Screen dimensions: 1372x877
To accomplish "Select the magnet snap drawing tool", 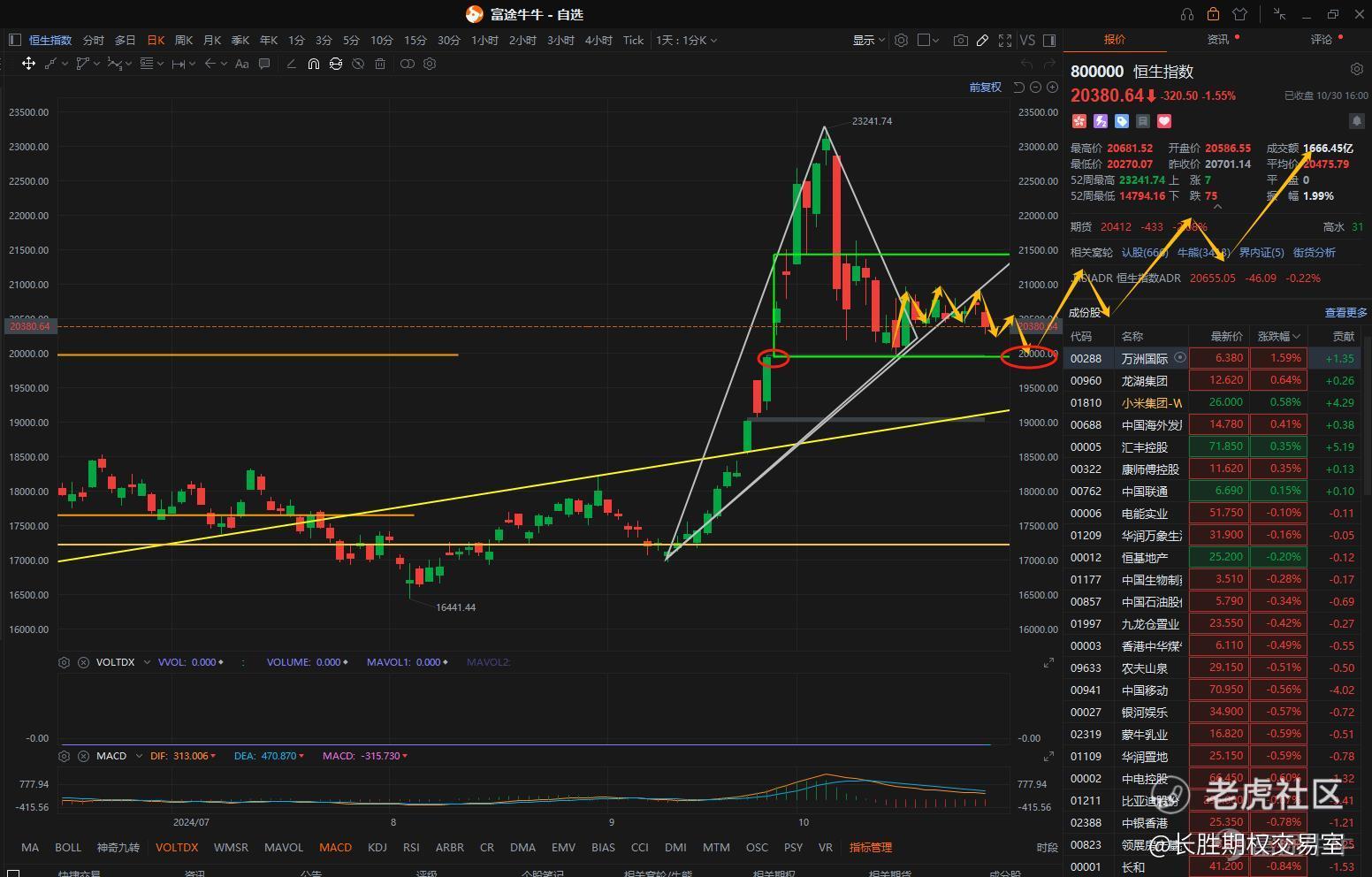I will point(313,64).
